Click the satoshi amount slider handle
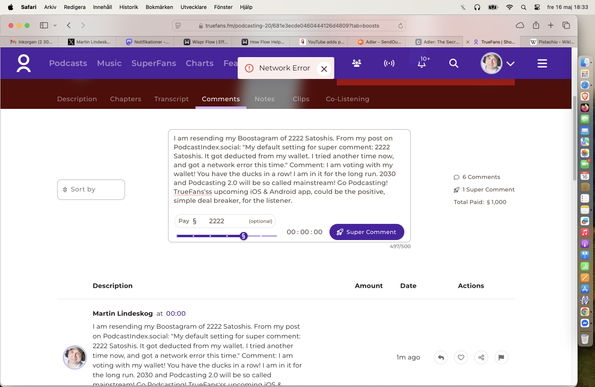Screen dimensions: 595x387 pyautogui.click(x=244, y=236)
